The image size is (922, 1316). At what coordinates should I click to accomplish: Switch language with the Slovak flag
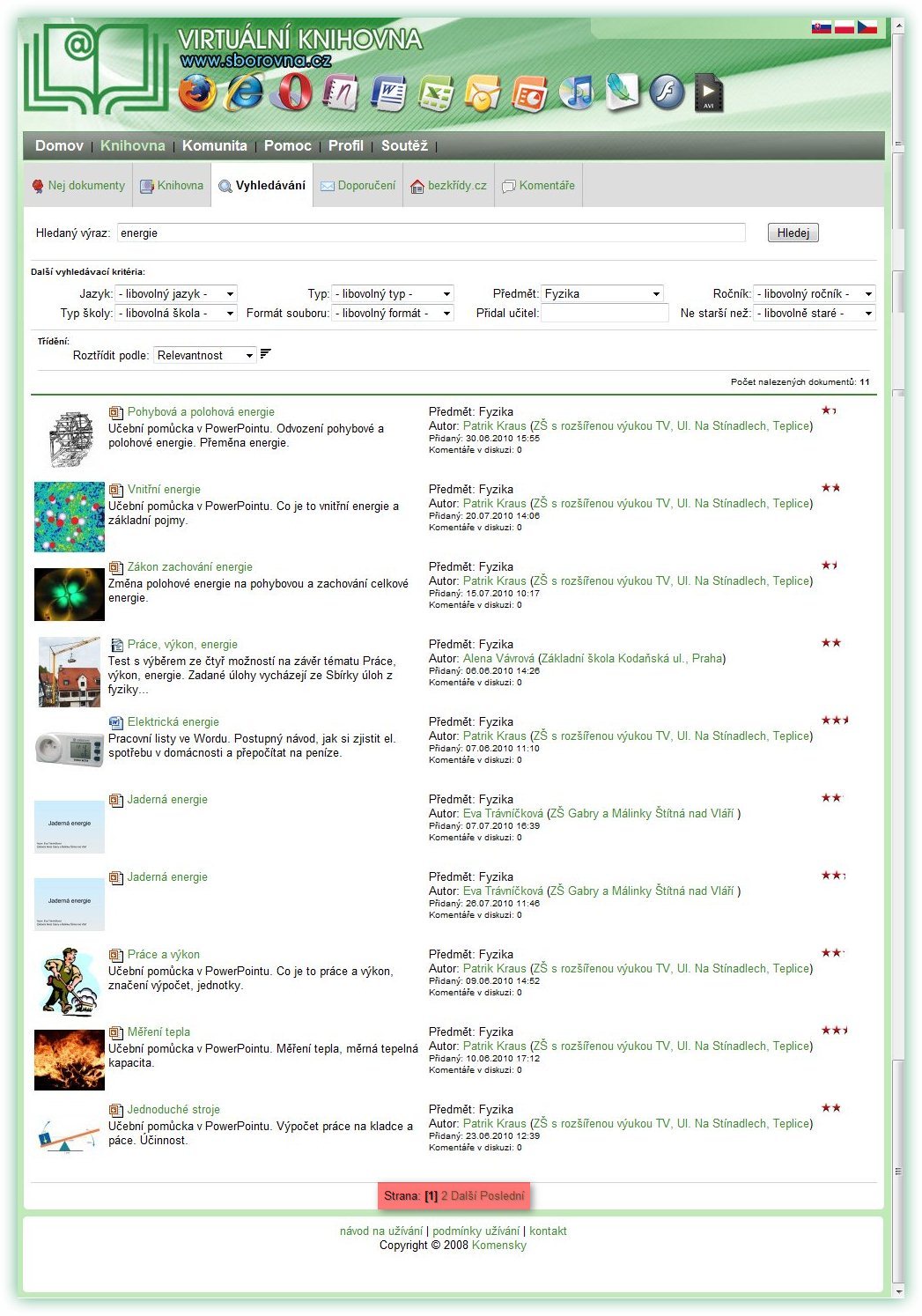click(x=822, y=27)
